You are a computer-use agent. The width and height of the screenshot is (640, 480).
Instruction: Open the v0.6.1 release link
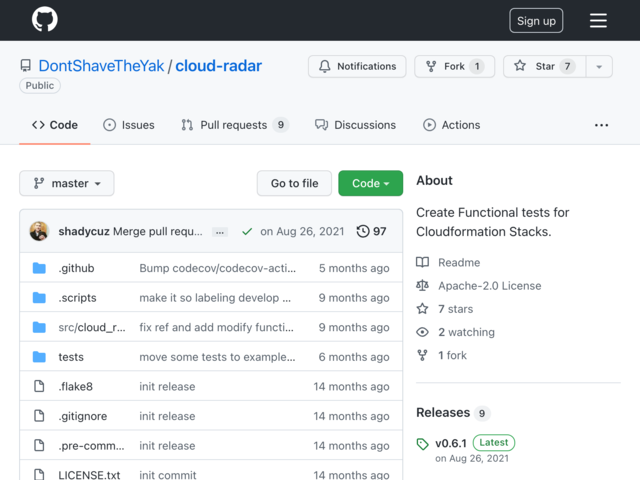point(451,443)
